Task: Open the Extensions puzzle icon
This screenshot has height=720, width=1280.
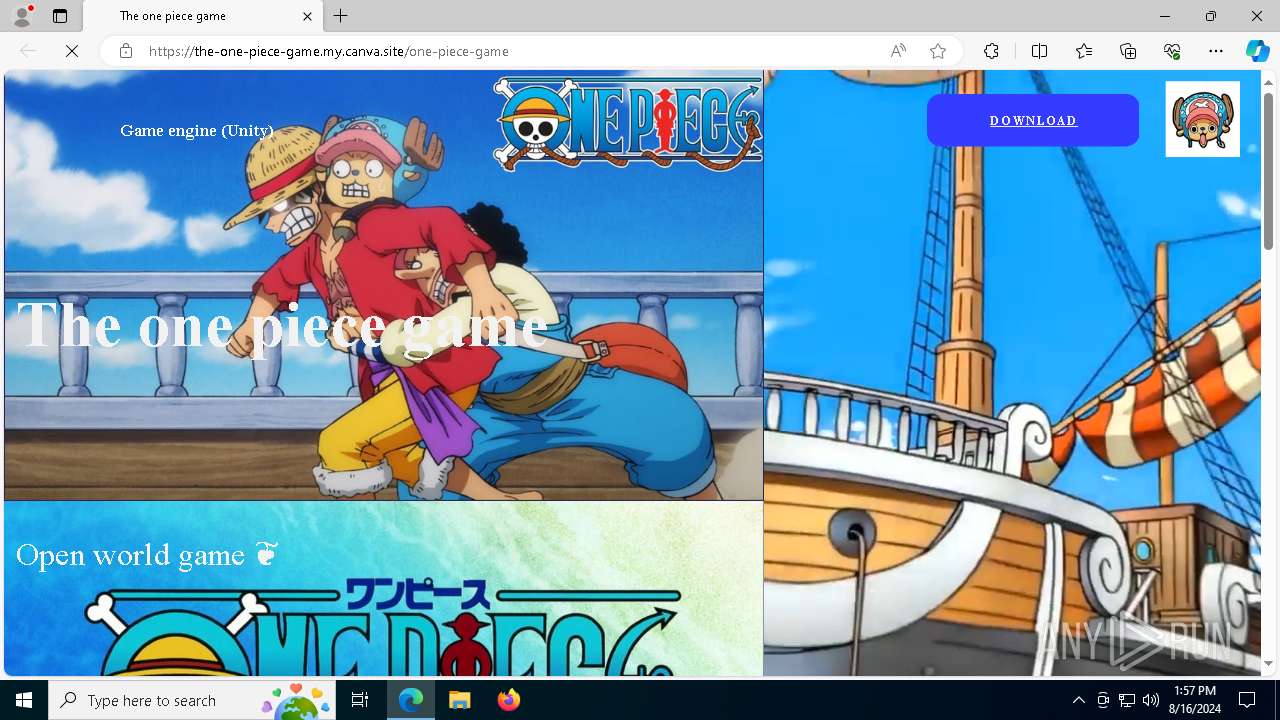Action: [x=991, y=51]
